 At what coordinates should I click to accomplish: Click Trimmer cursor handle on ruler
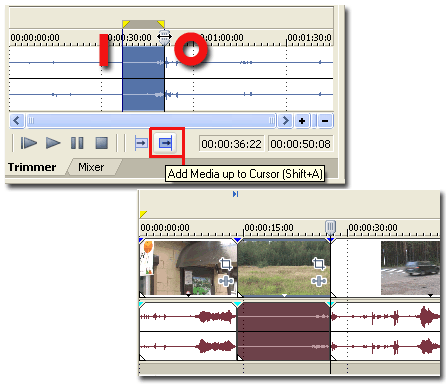pos(164,37)
